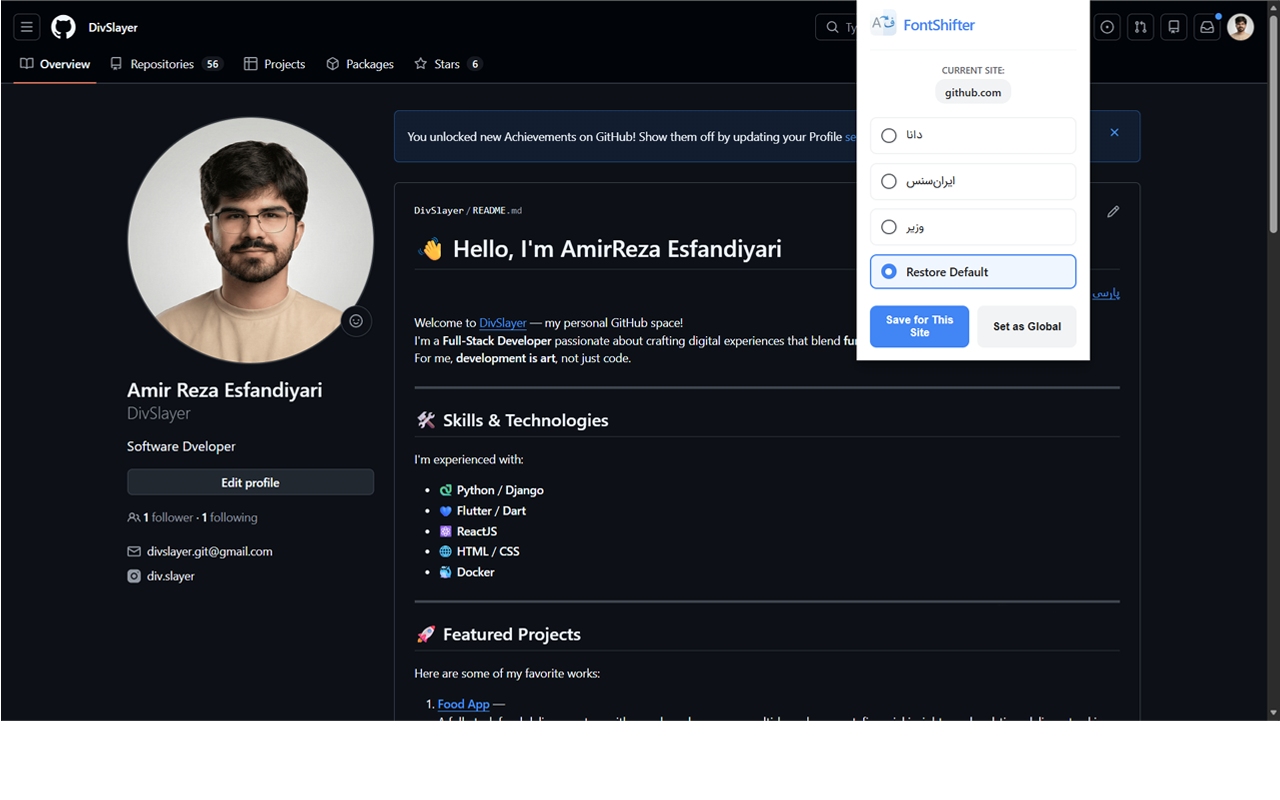1280x800 pixels.
Task: Select the ایران‌سنس font option
Action: tap(973, 181)
